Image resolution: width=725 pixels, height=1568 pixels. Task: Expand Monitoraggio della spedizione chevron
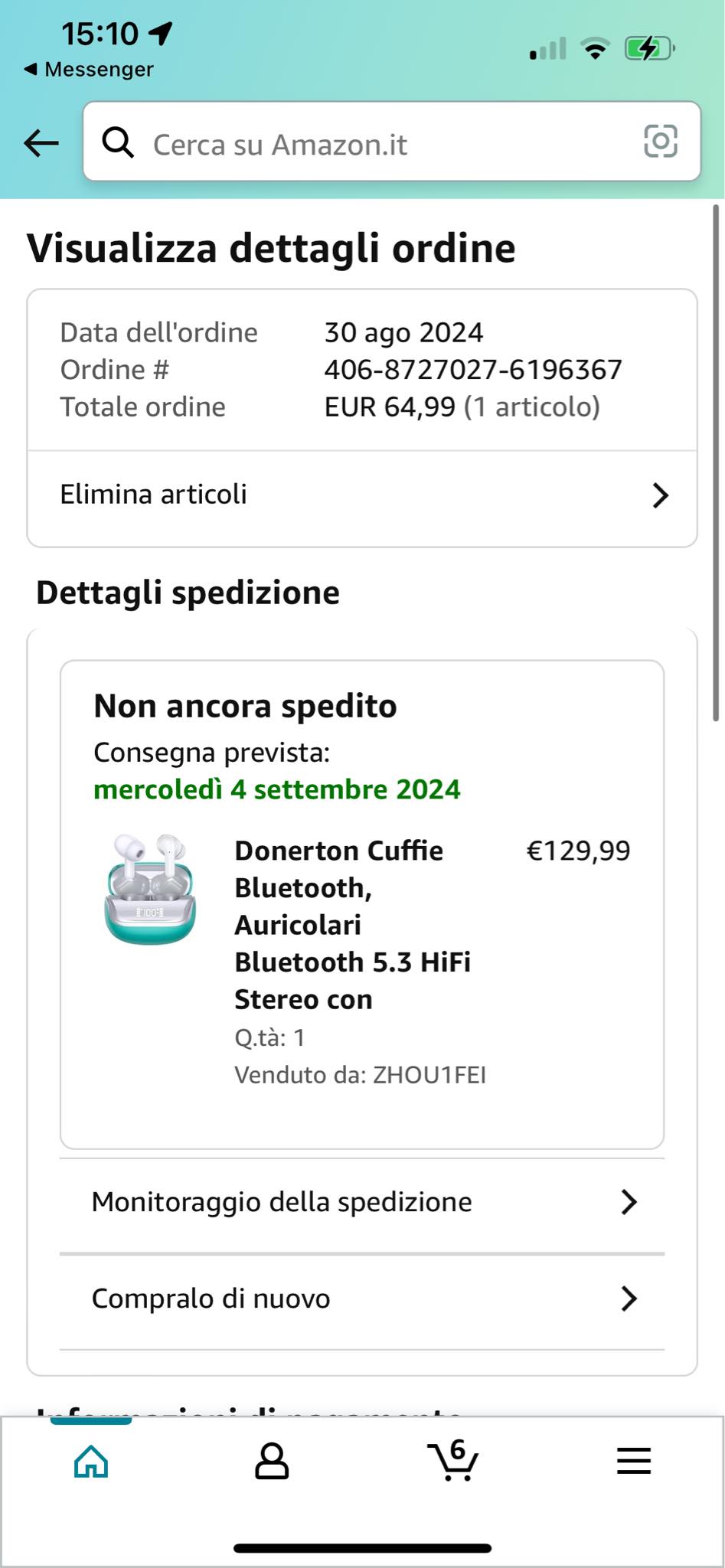point(629,1202)
